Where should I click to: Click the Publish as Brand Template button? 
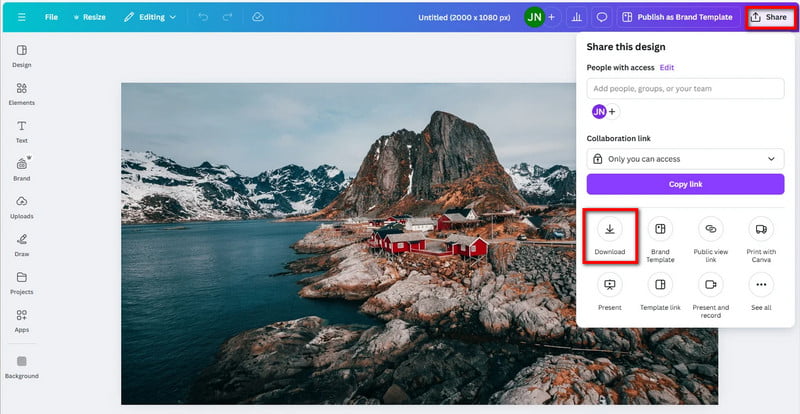679,17
